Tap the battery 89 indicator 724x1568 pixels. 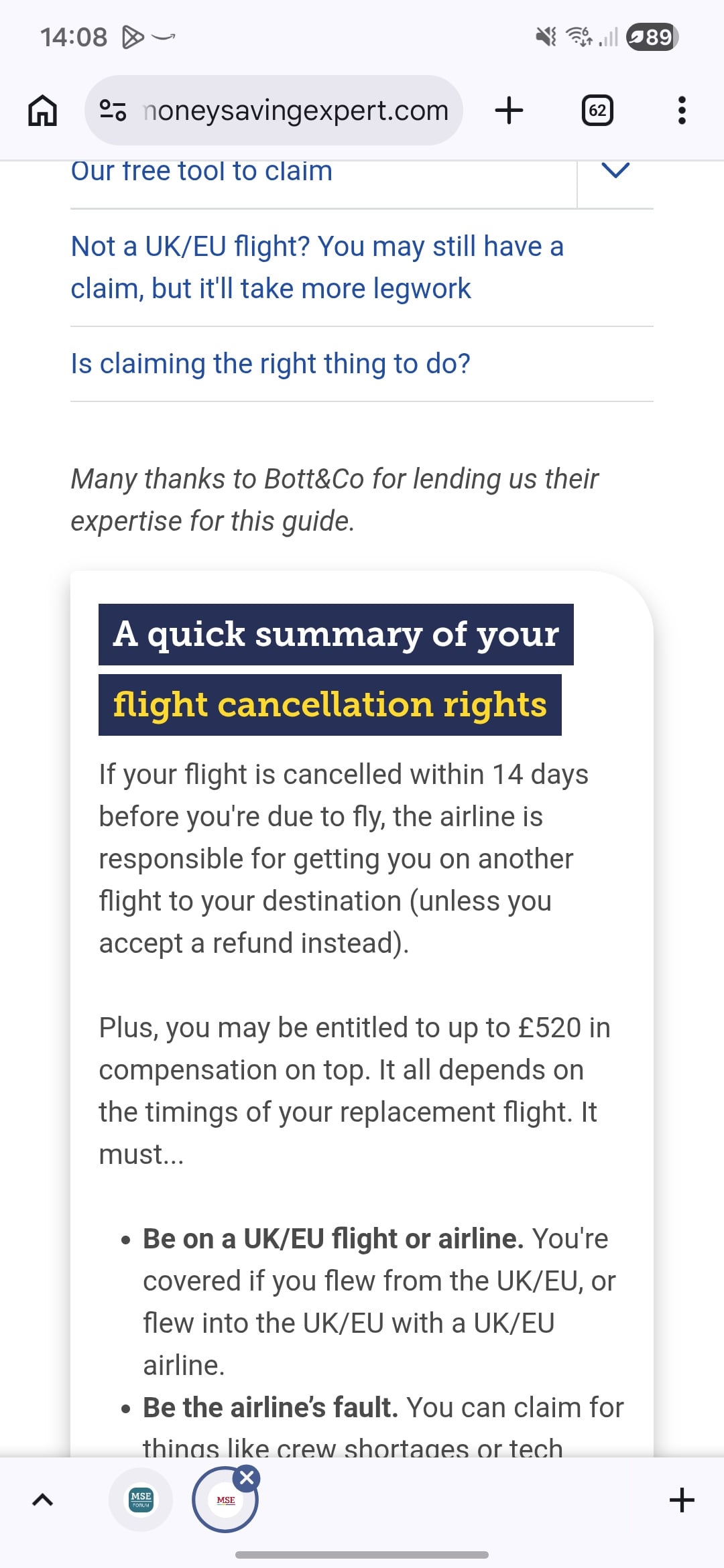point(652,37)
